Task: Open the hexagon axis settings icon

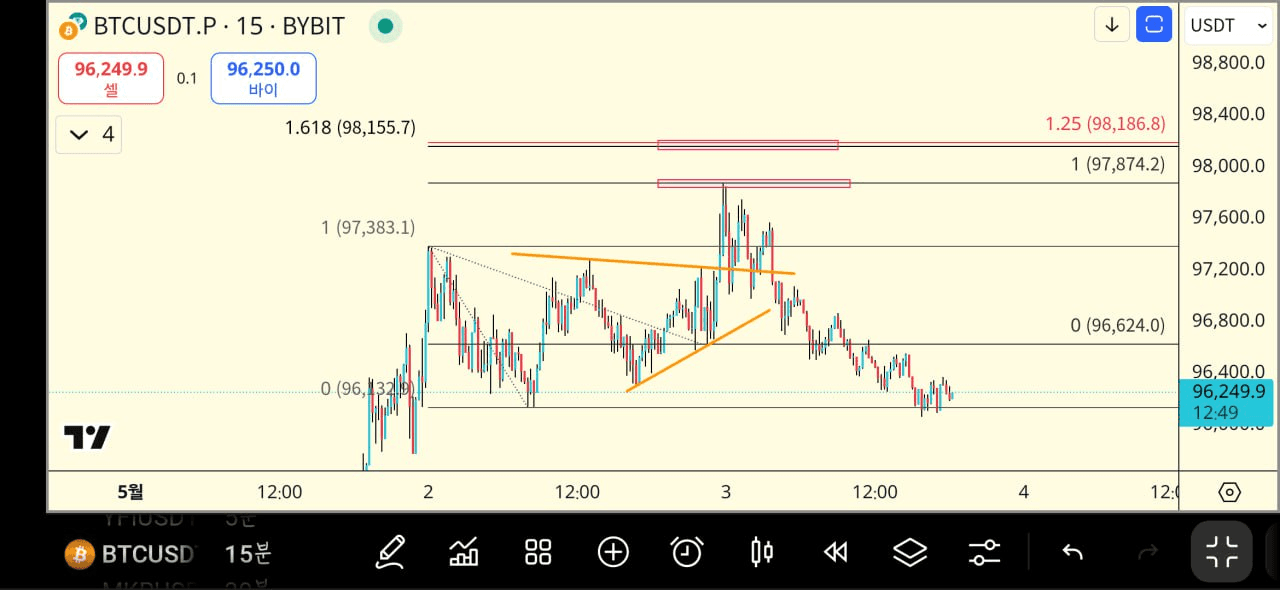Action: [1229, 492]
